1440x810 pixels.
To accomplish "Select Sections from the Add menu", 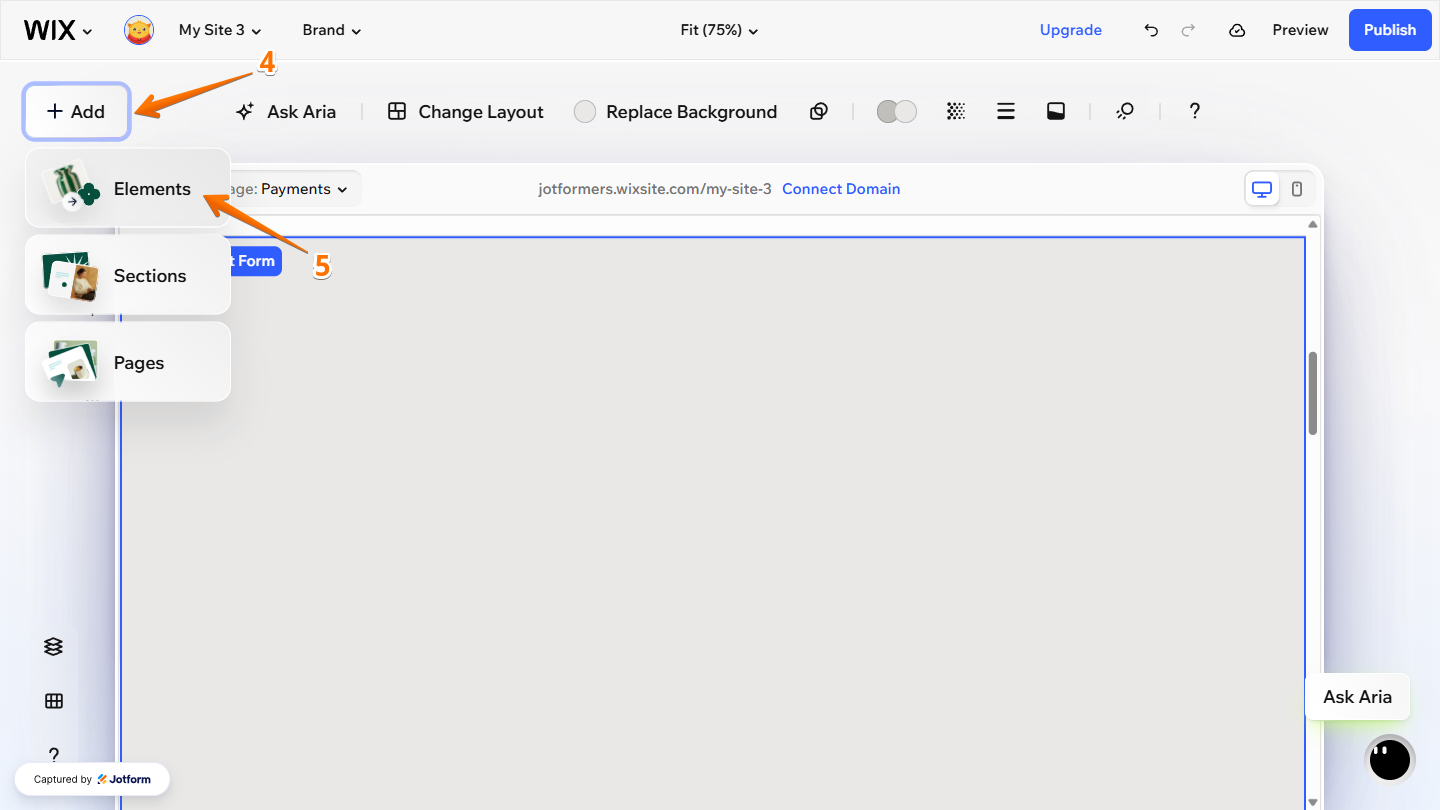I will point(128,275).
